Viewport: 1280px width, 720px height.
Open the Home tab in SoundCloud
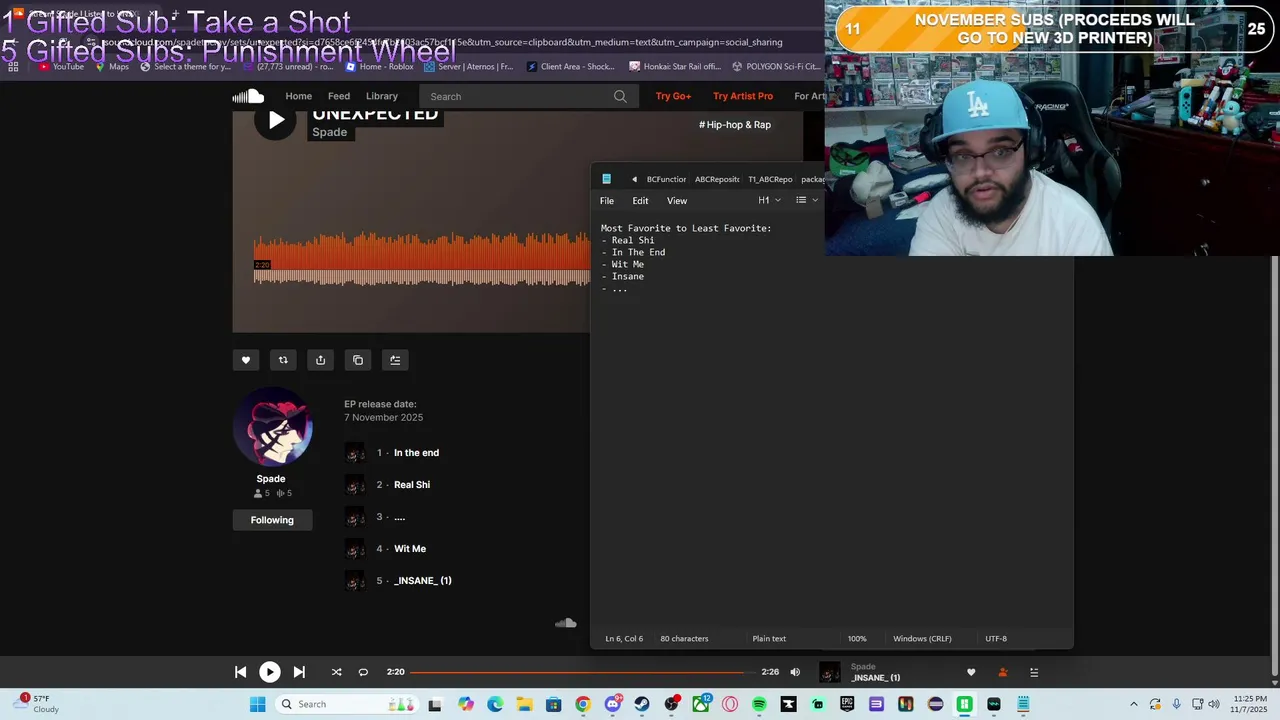(298, 96)
